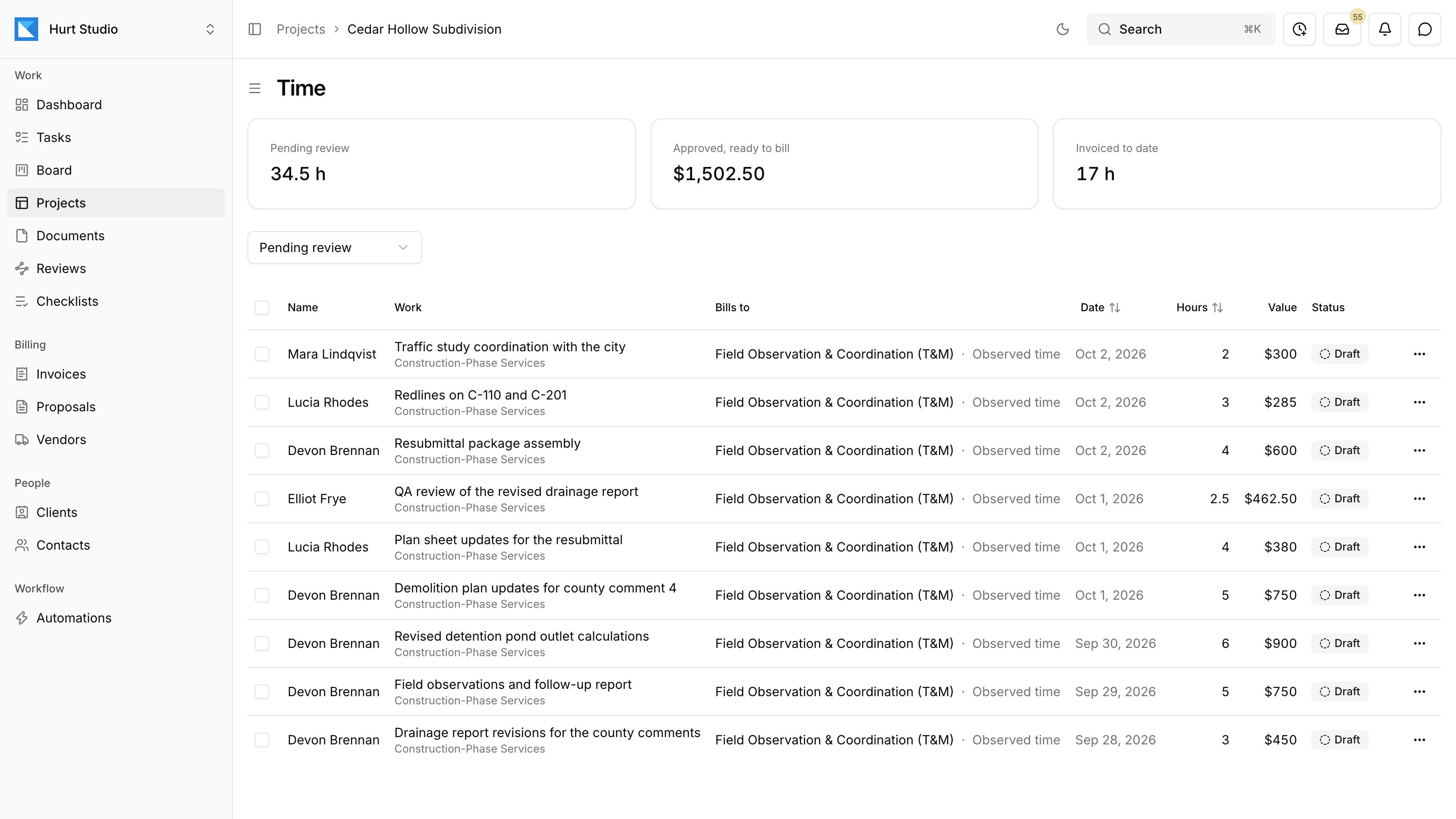Screen dimensions: 1456x819
Task: Click the Checklists sidebar icon
Action: pos(22,301)
